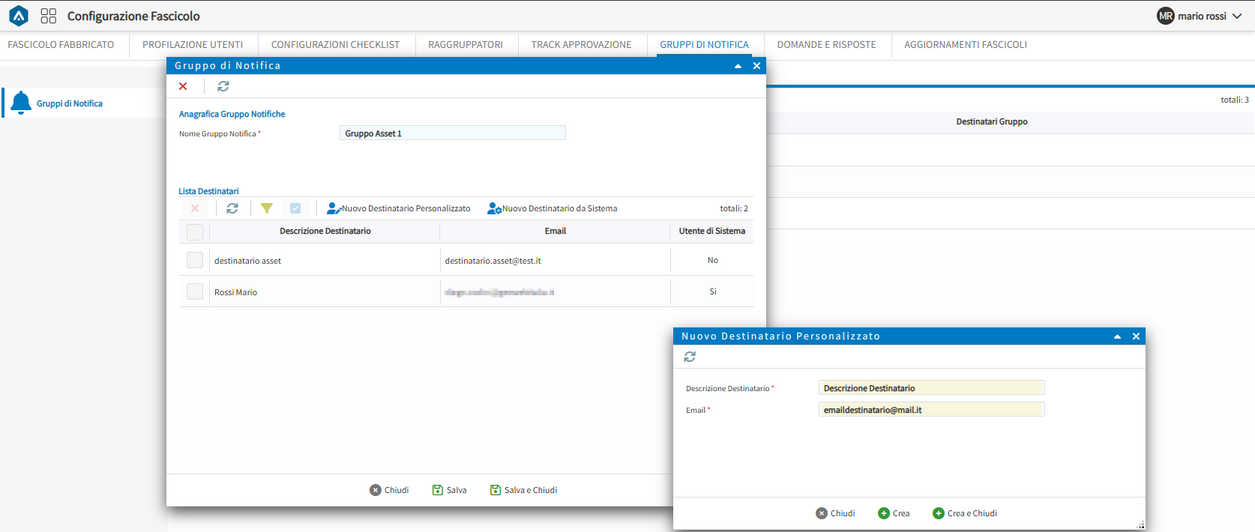Open the filter in Lista Destinatari toolbar
Image resolution: width=1255 pixels, height=532 pixels.
pos(266,209)
